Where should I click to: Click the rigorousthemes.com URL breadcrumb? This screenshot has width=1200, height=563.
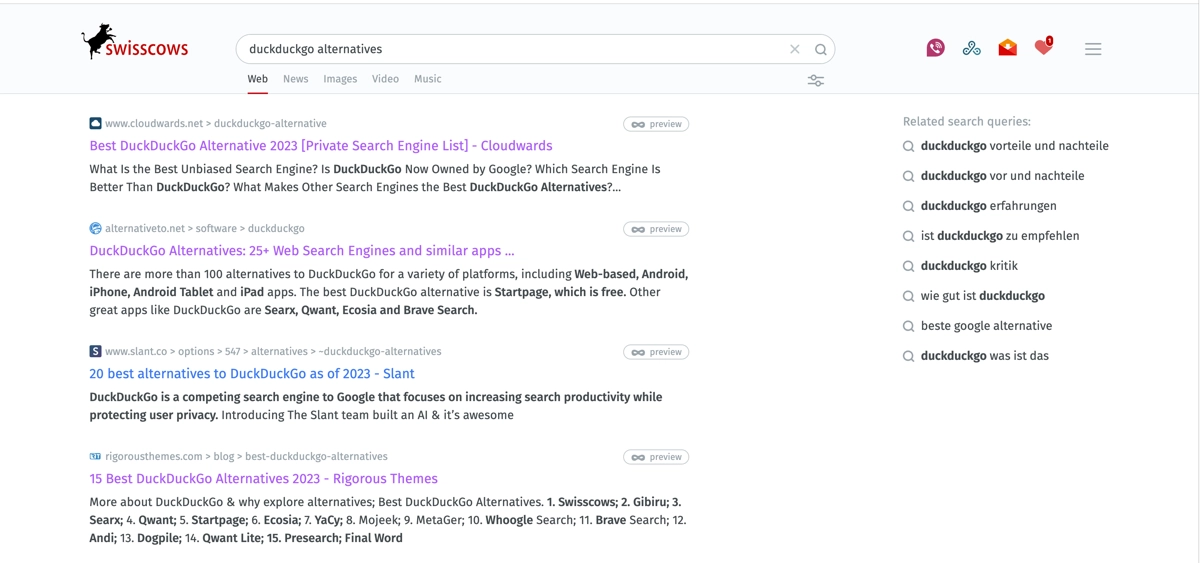[x=246, y=457]
